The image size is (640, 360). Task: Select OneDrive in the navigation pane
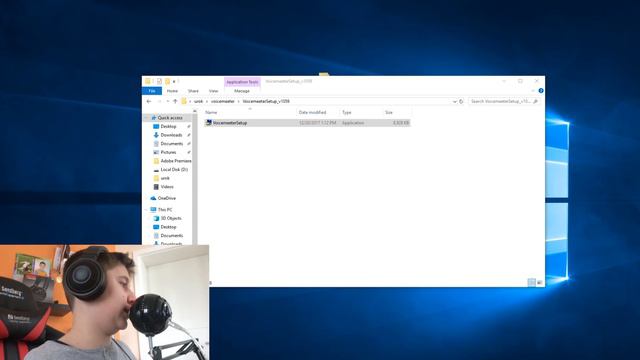click(x=167, y=198)
